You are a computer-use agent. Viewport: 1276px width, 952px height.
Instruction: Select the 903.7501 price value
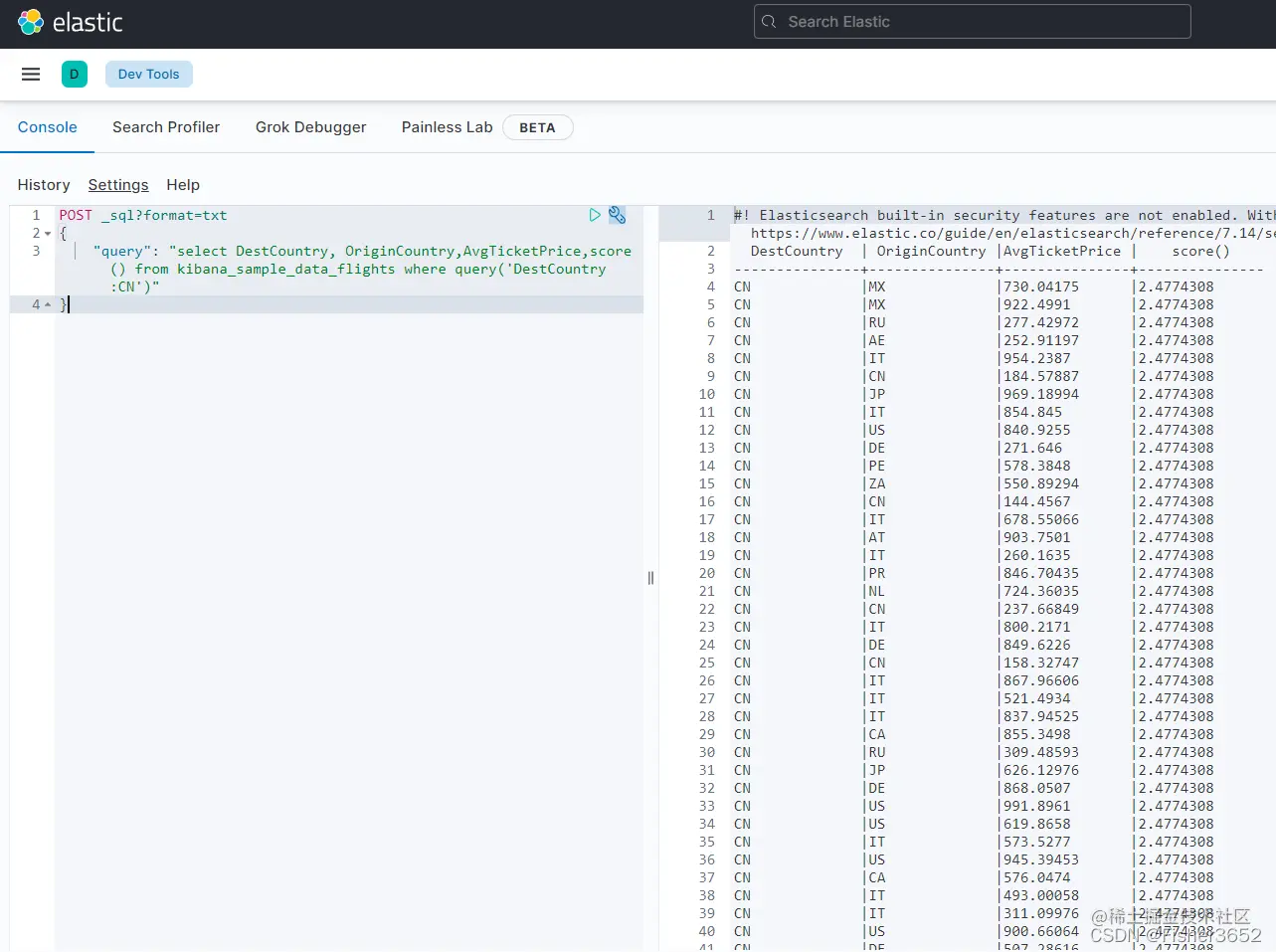pos(1037,537)
